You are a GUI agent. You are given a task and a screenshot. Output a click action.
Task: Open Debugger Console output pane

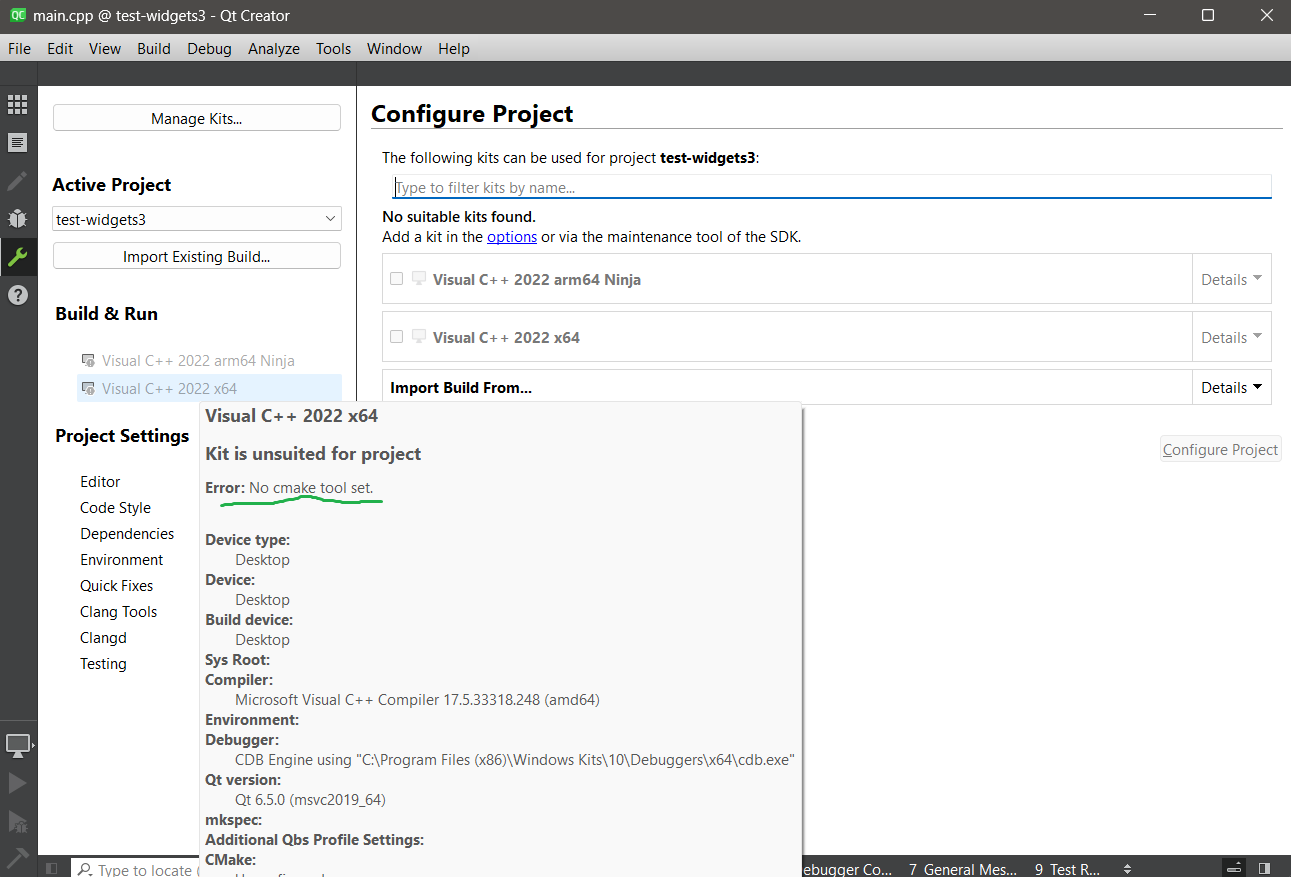pyautogui.click(x=848, y=869)
